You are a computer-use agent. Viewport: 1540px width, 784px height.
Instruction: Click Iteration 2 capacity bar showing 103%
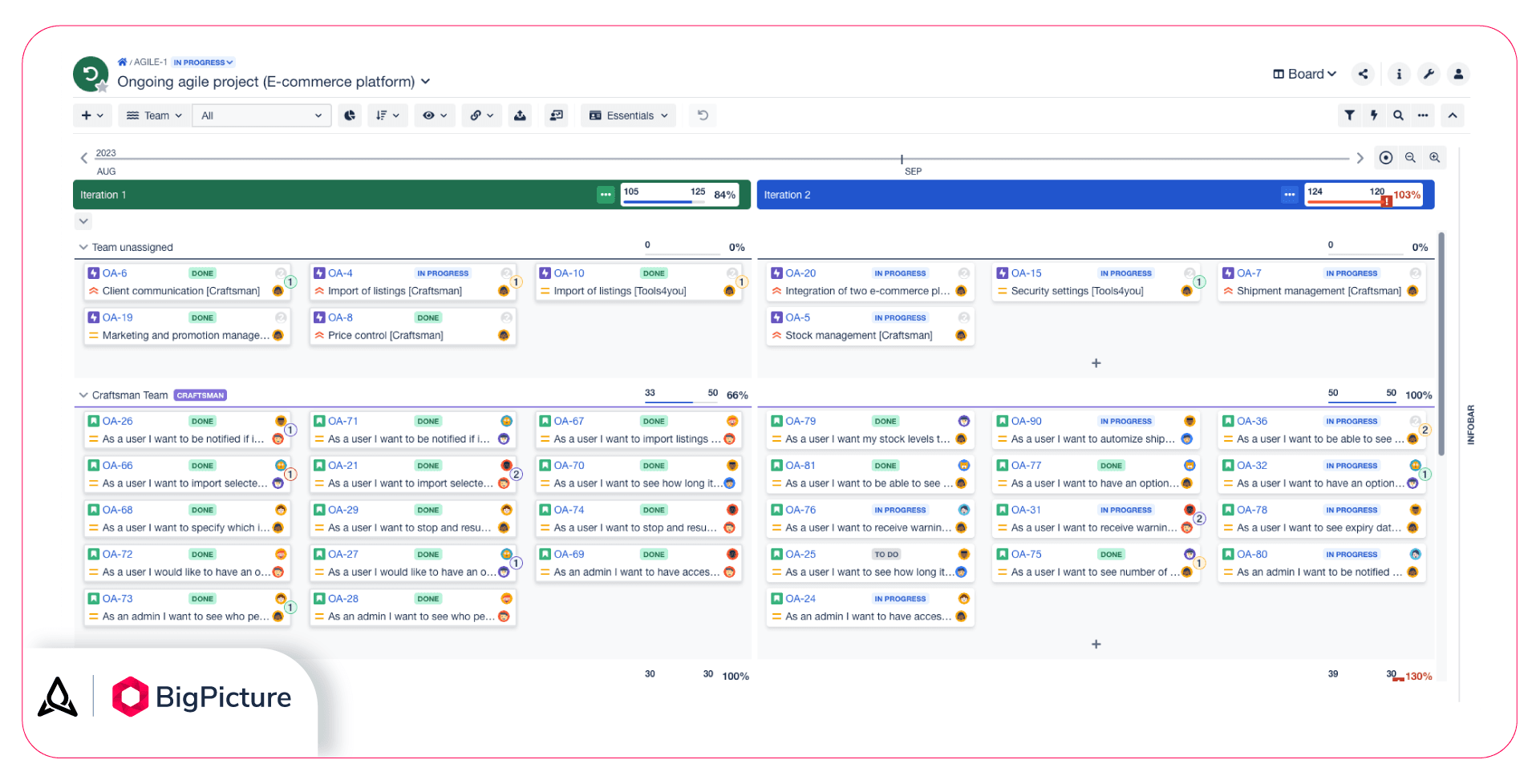click(x=1364, y=195)
